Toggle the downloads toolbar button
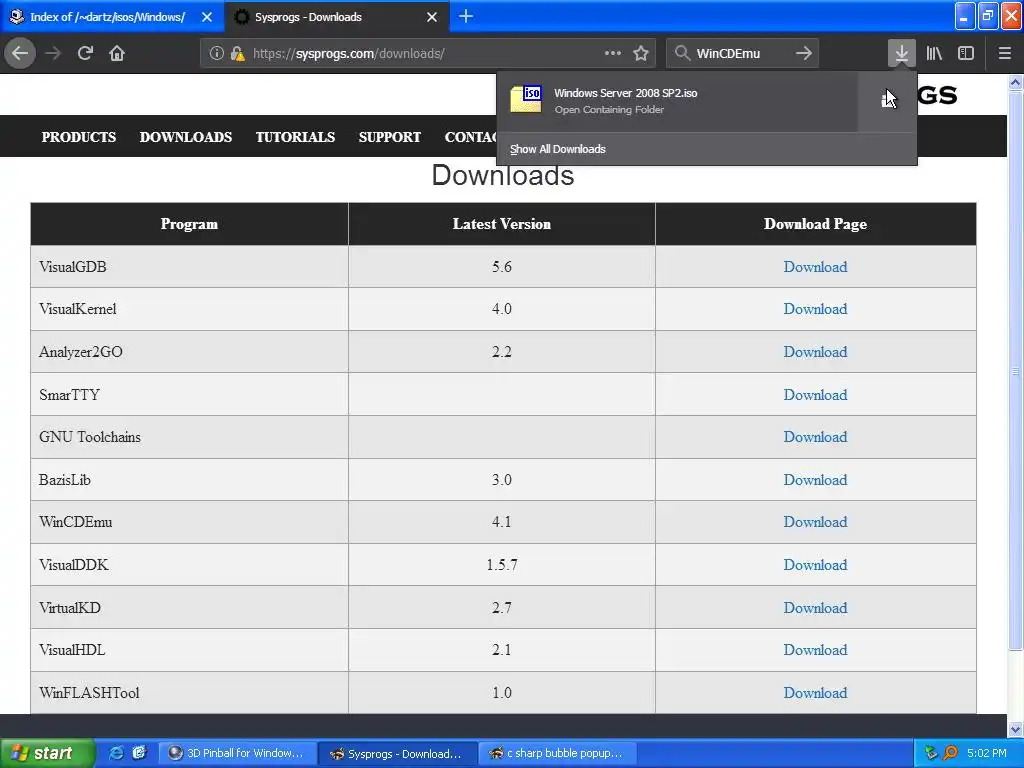1024x768 pixels. (x=901, y=53)
